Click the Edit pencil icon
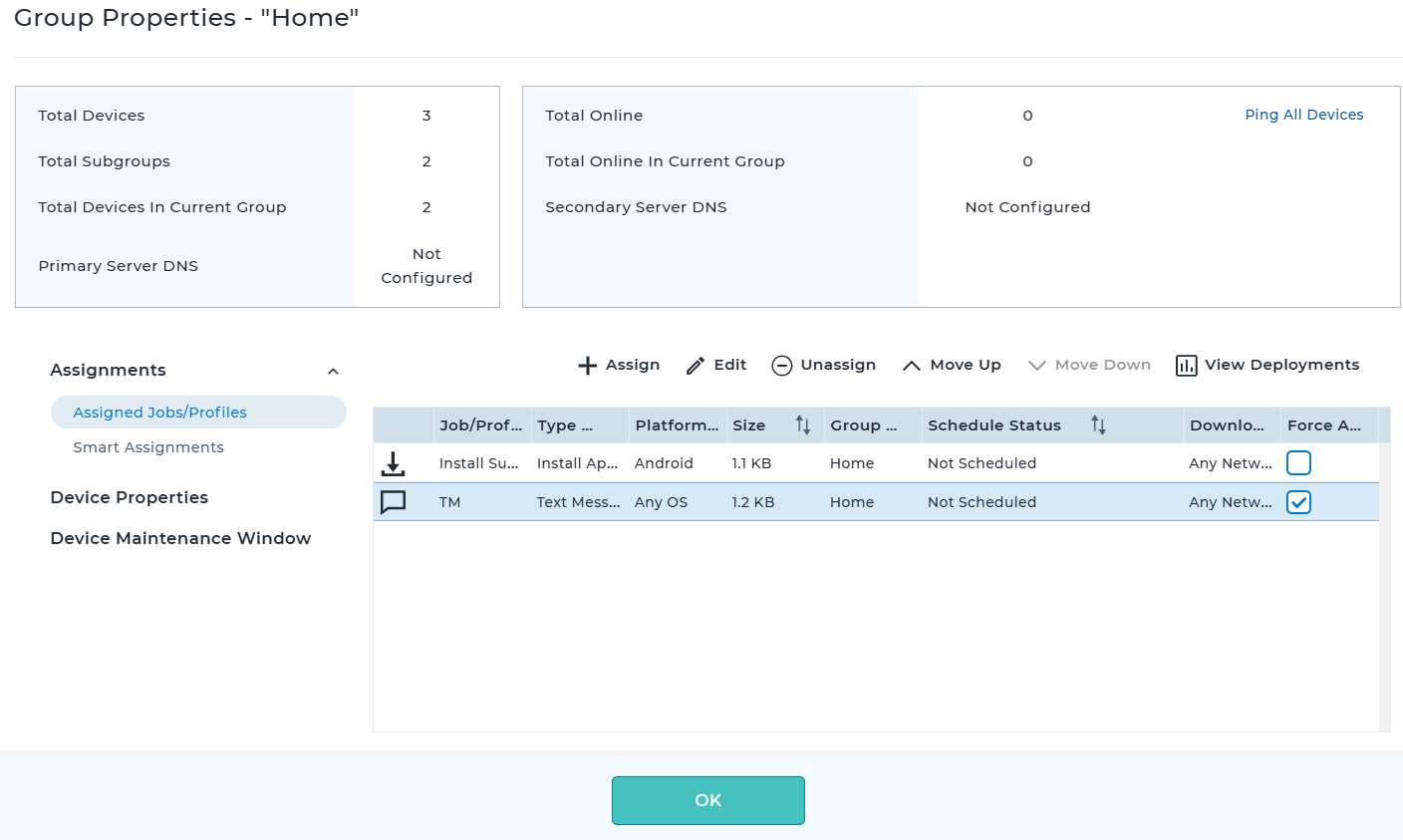The height and width of the screenshot is (840, 1403). [696, 366]
